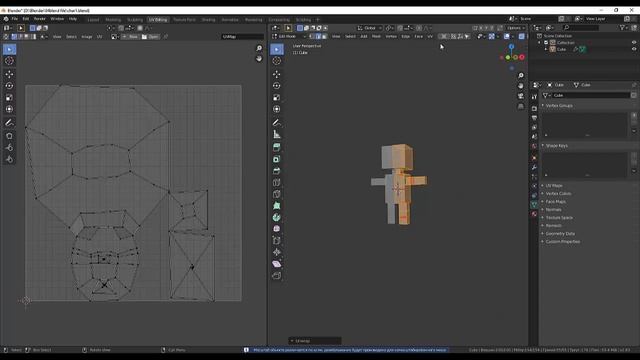
Task: Select the UV Grab sculpt tool
Action: (x=9, y=136)
